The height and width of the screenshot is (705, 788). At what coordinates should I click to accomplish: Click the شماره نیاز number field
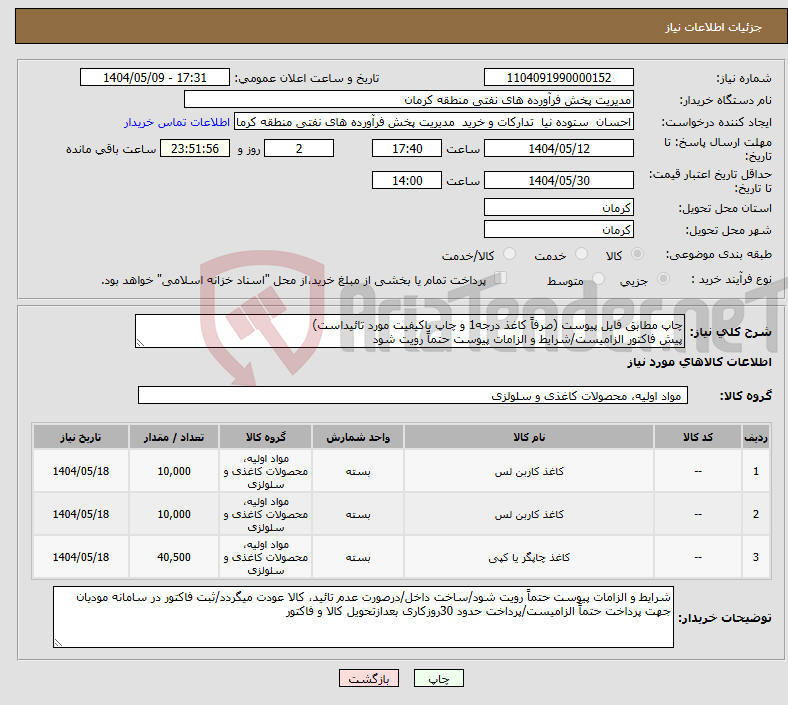pos(558,78)
